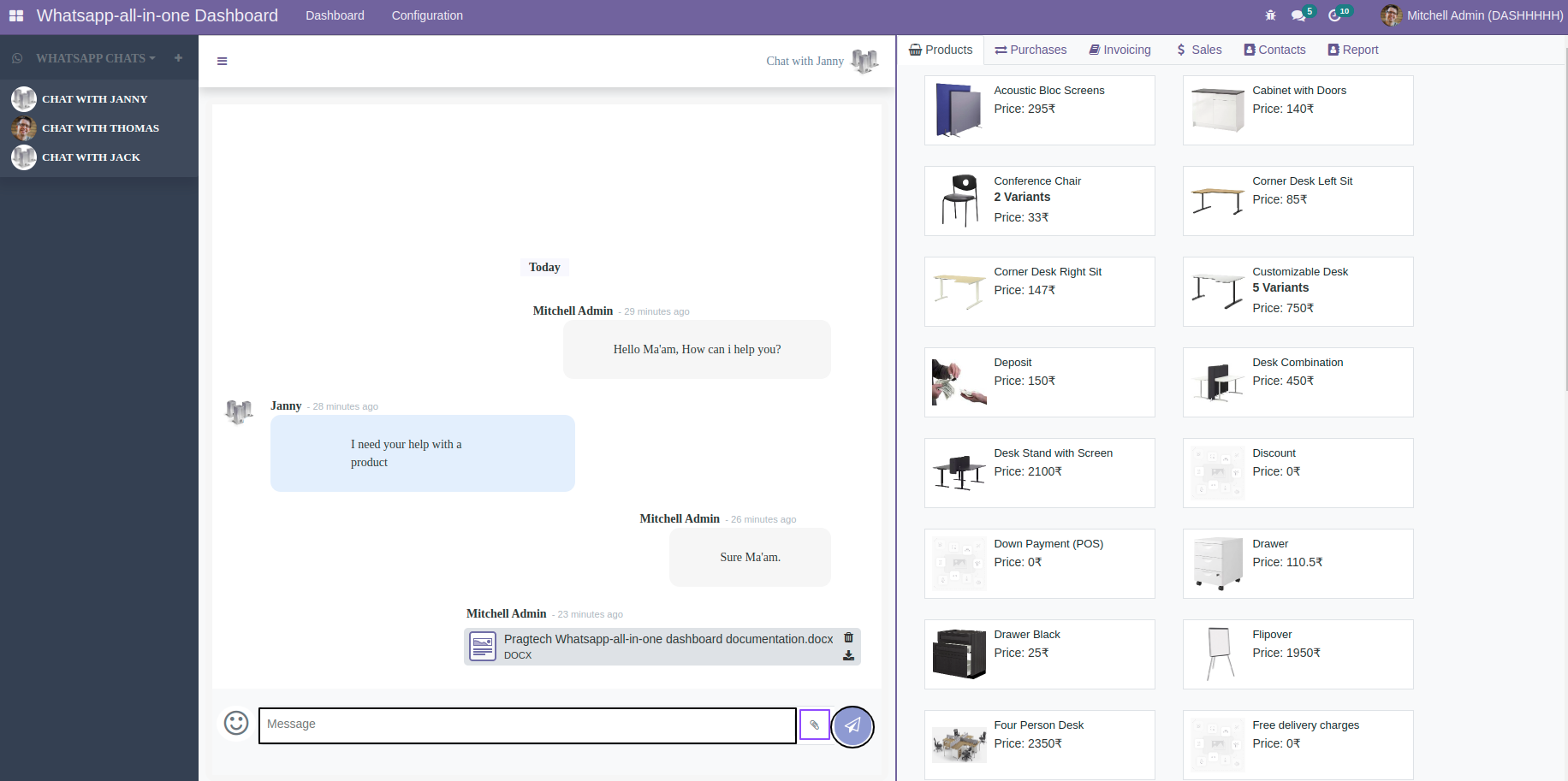Image resolution: width=1568 pixels, height=781 pixels.
Task: Click the Message input field
Action: 527,725
